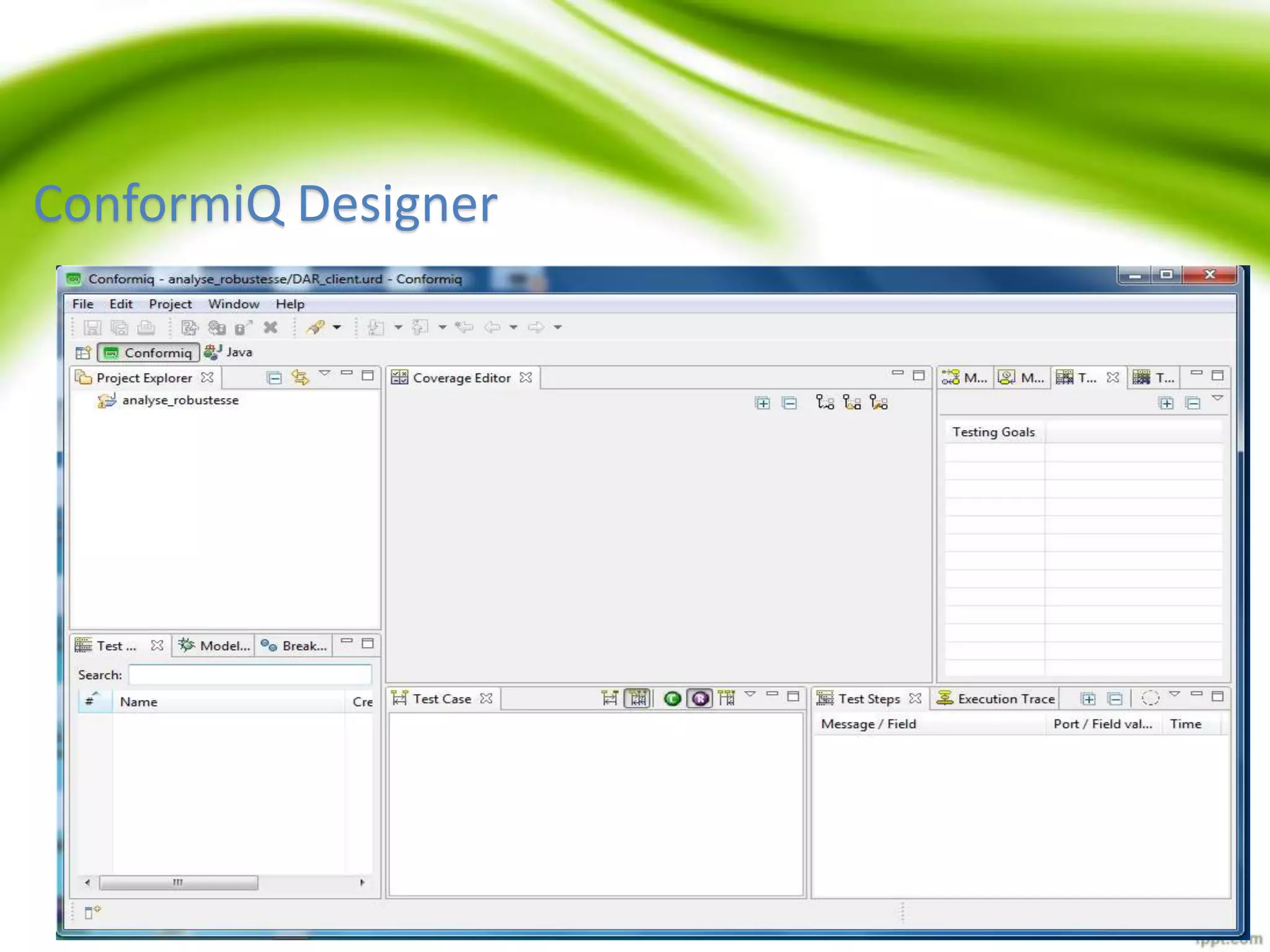The width and height of the screenshot is (1270, 952).
Task: Click Expand All in Testing Goals panel
Action: pos(1166,403)
